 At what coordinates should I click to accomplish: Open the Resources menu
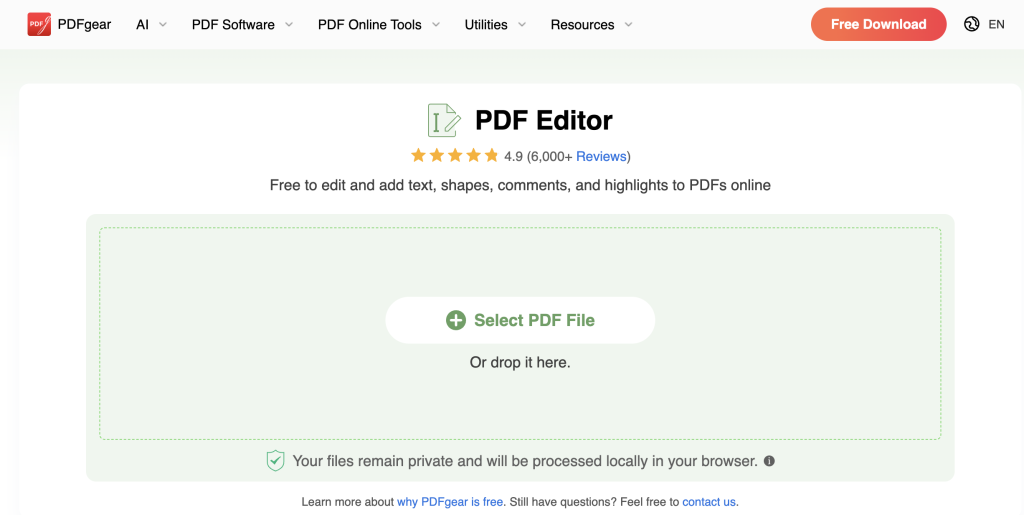[x=582, y=24]
